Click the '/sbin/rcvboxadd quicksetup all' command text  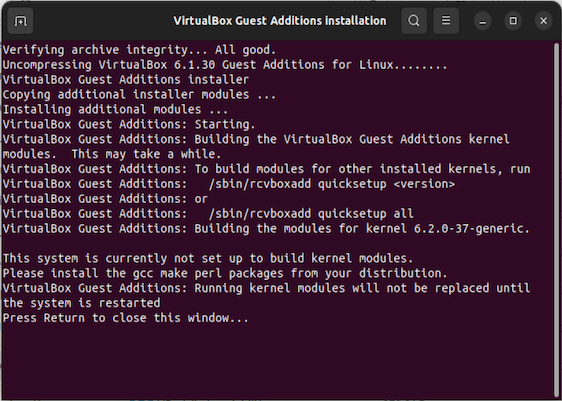point(311,214)
